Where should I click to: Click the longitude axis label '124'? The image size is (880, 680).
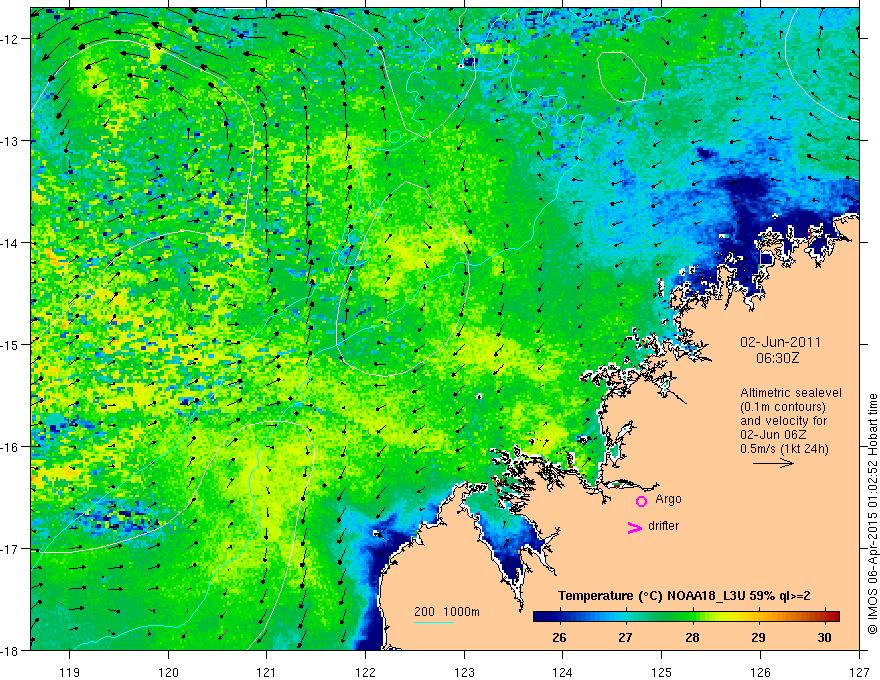click(x=563, y=672)
